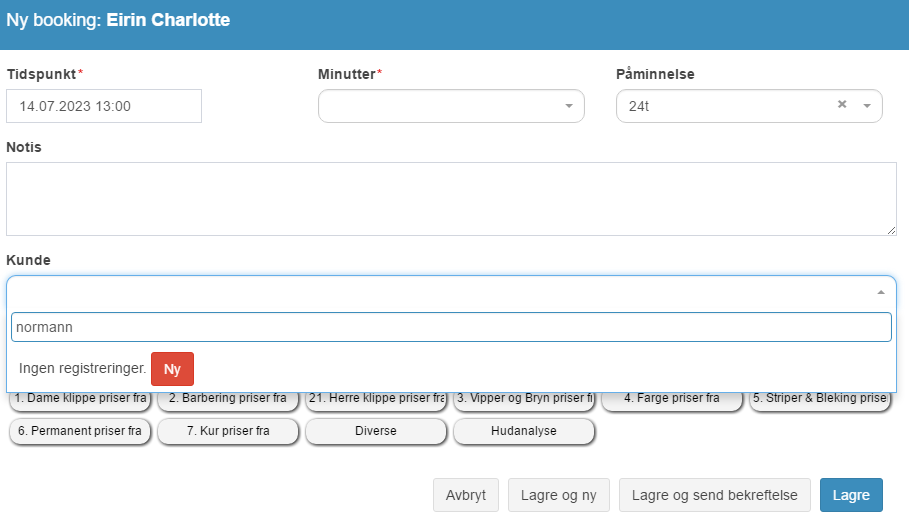This screenshot has width=909, height=521.
Task: Collapse the Kunde dropdown arrow
Action: click(x=881, y=293)
